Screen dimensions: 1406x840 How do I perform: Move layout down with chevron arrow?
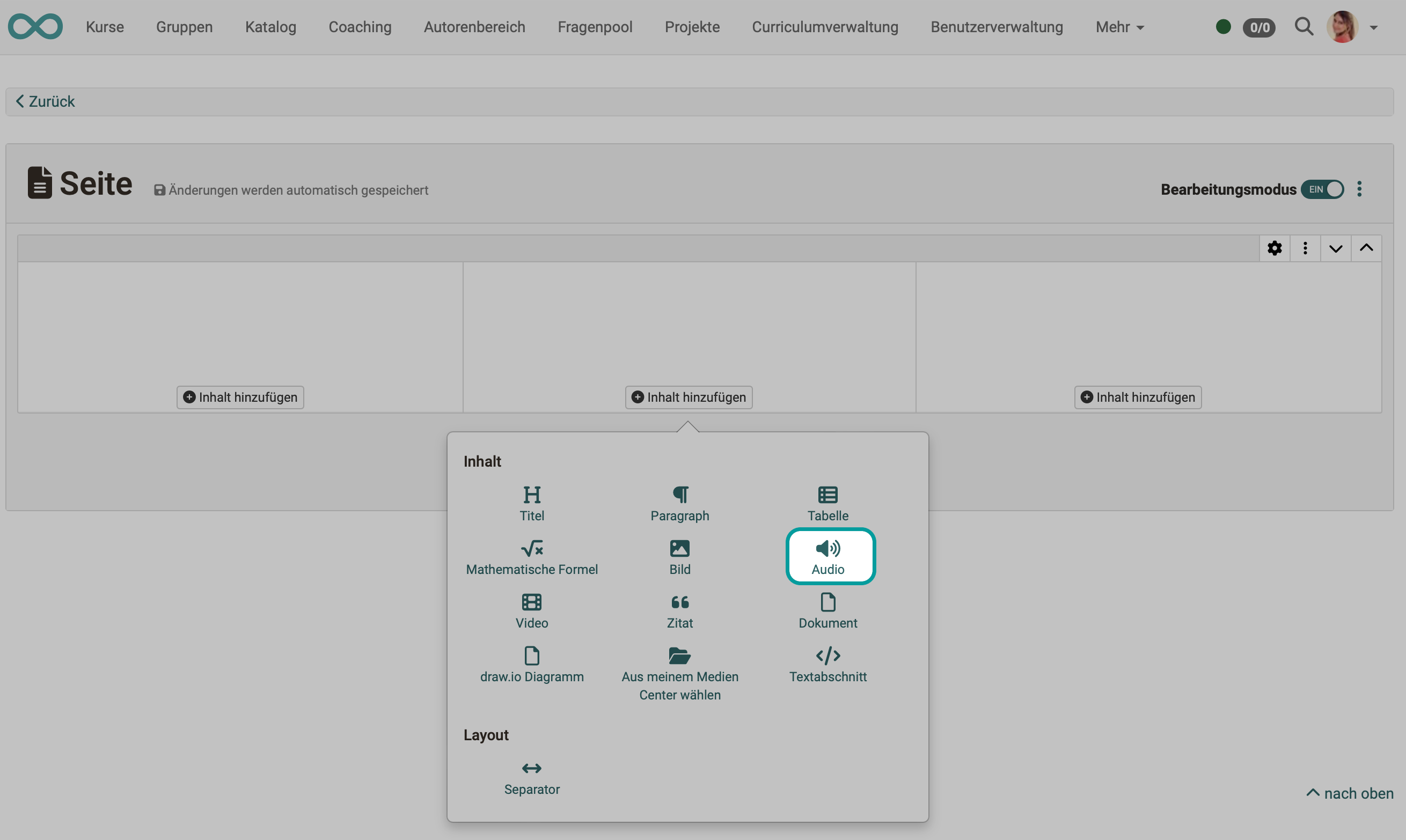pyautogui.click(x=1335, y=248)
